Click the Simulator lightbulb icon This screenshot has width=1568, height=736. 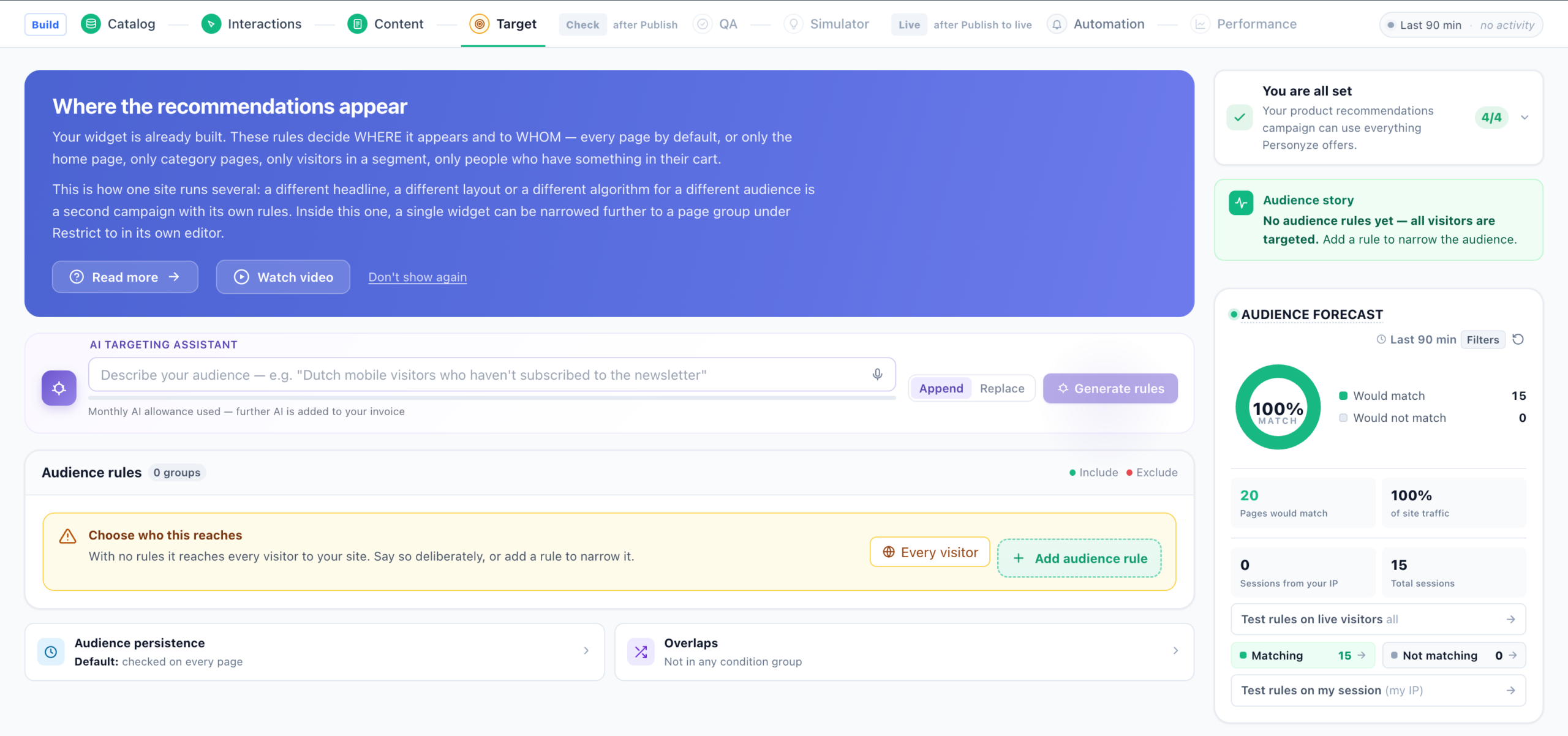[793, 24]
